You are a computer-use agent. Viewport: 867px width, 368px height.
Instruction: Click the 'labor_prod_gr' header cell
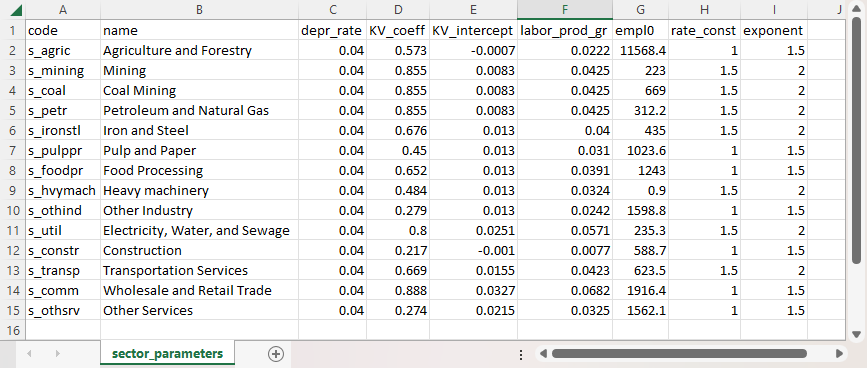(565, 30)
